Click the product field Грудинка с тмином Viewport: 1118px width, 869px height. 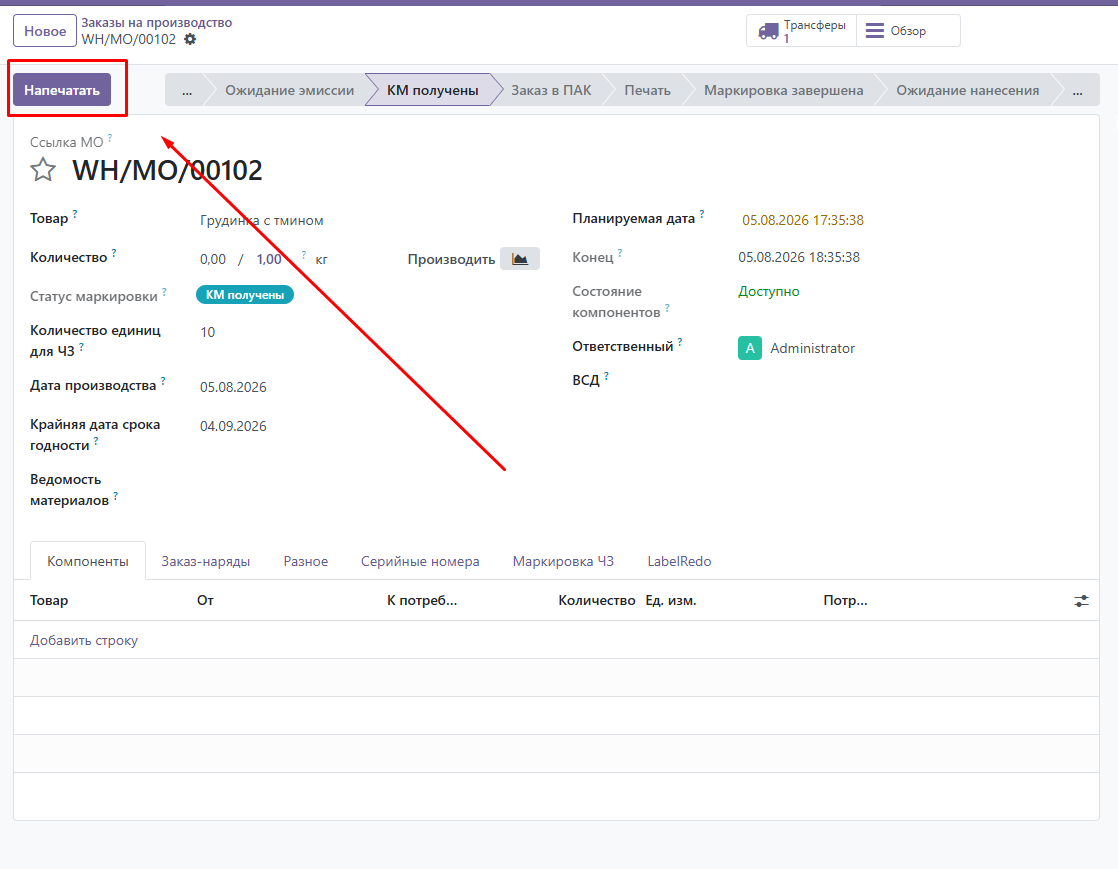tap(262, 220)
